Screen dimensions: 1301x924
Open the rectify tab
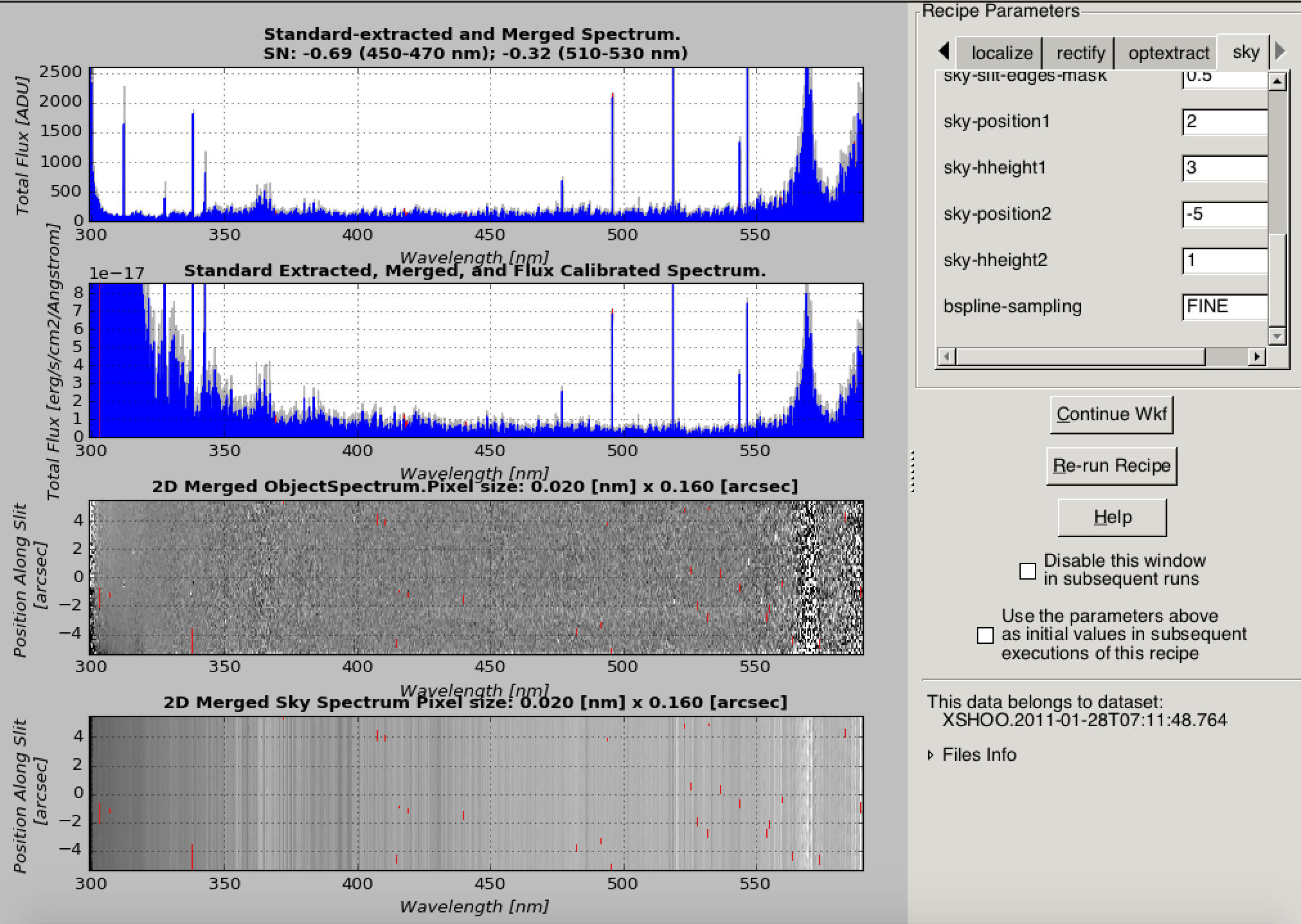(x=1081, y=53)
